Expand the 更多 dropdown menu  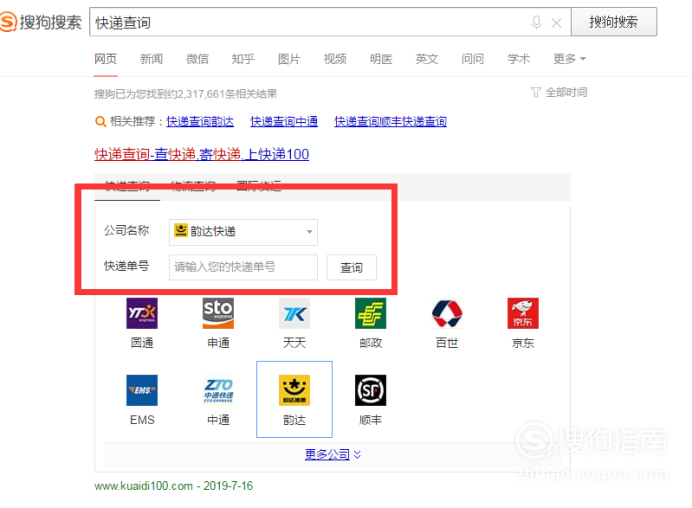569,59
